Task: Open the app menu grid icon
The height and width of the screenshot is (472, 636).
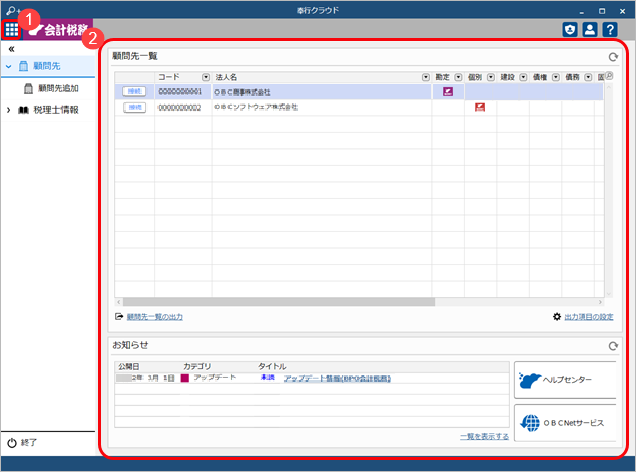Action: [11, 29]
